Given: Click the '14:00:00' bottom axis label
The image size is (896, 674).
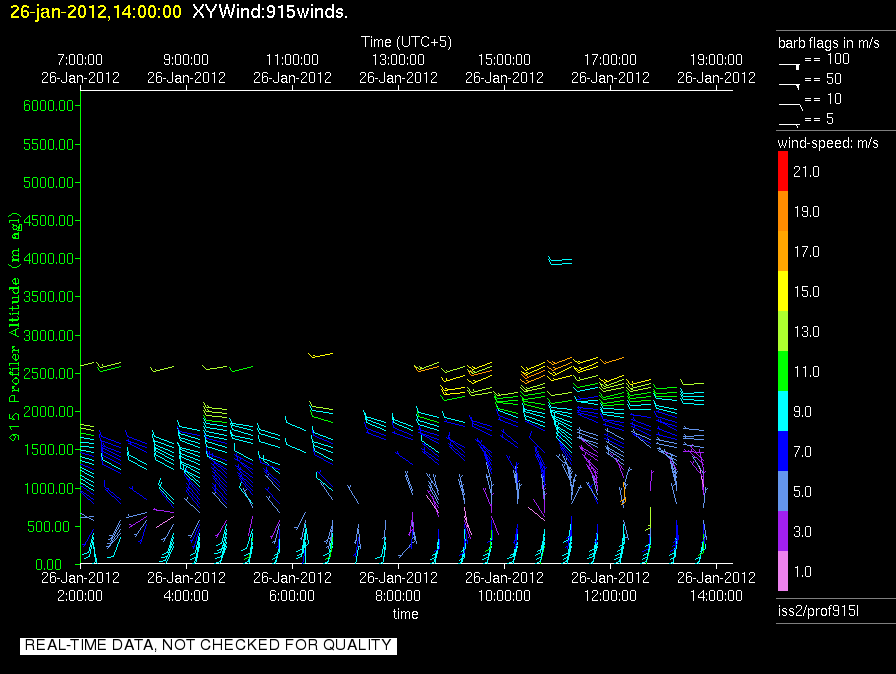Looking at the screenshot, I should (x=716, y=596).
